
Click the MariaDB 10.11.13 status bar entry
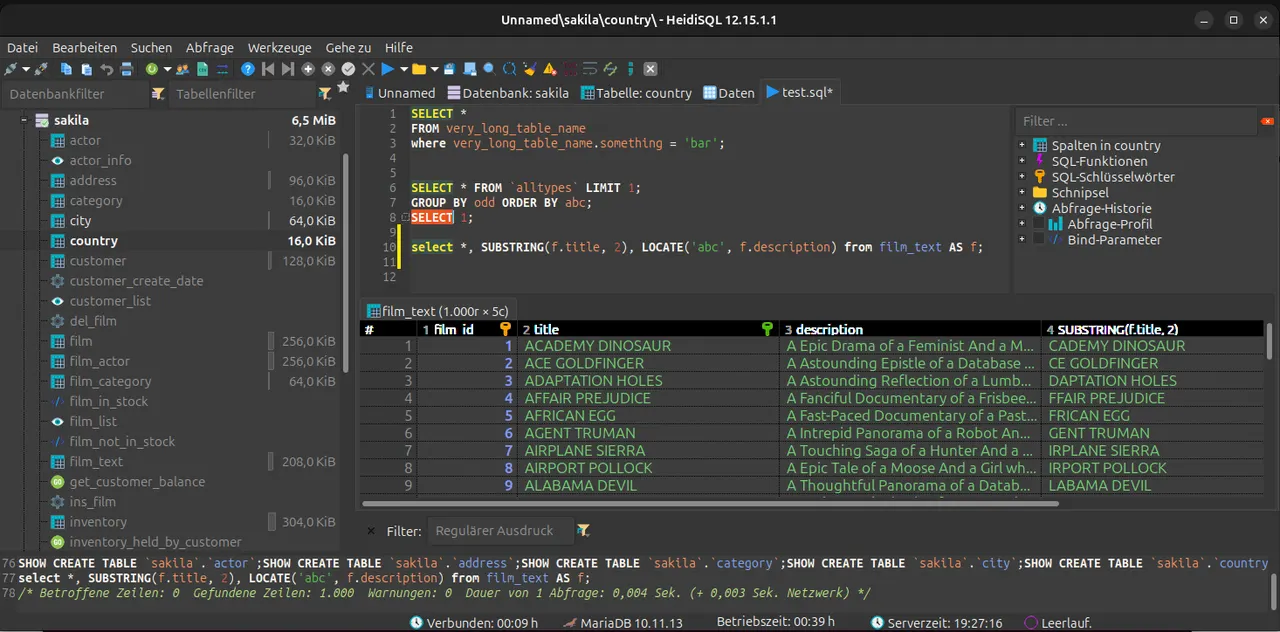(623, 623)
